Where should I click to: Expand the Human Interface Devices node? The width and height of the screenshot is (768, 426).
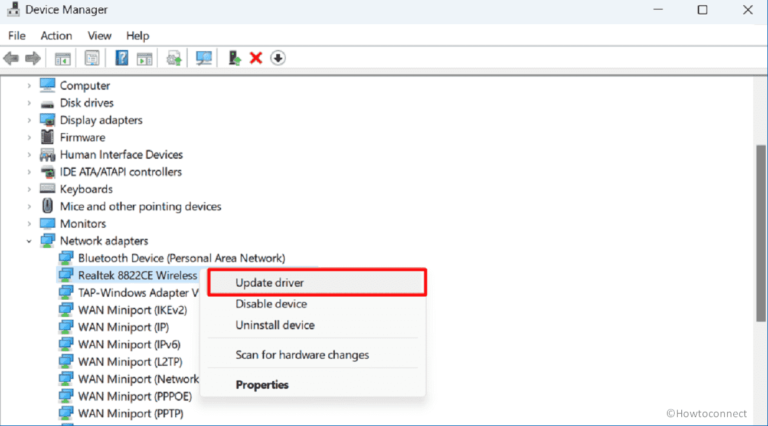pyautogui.click(x=29, y=155)
